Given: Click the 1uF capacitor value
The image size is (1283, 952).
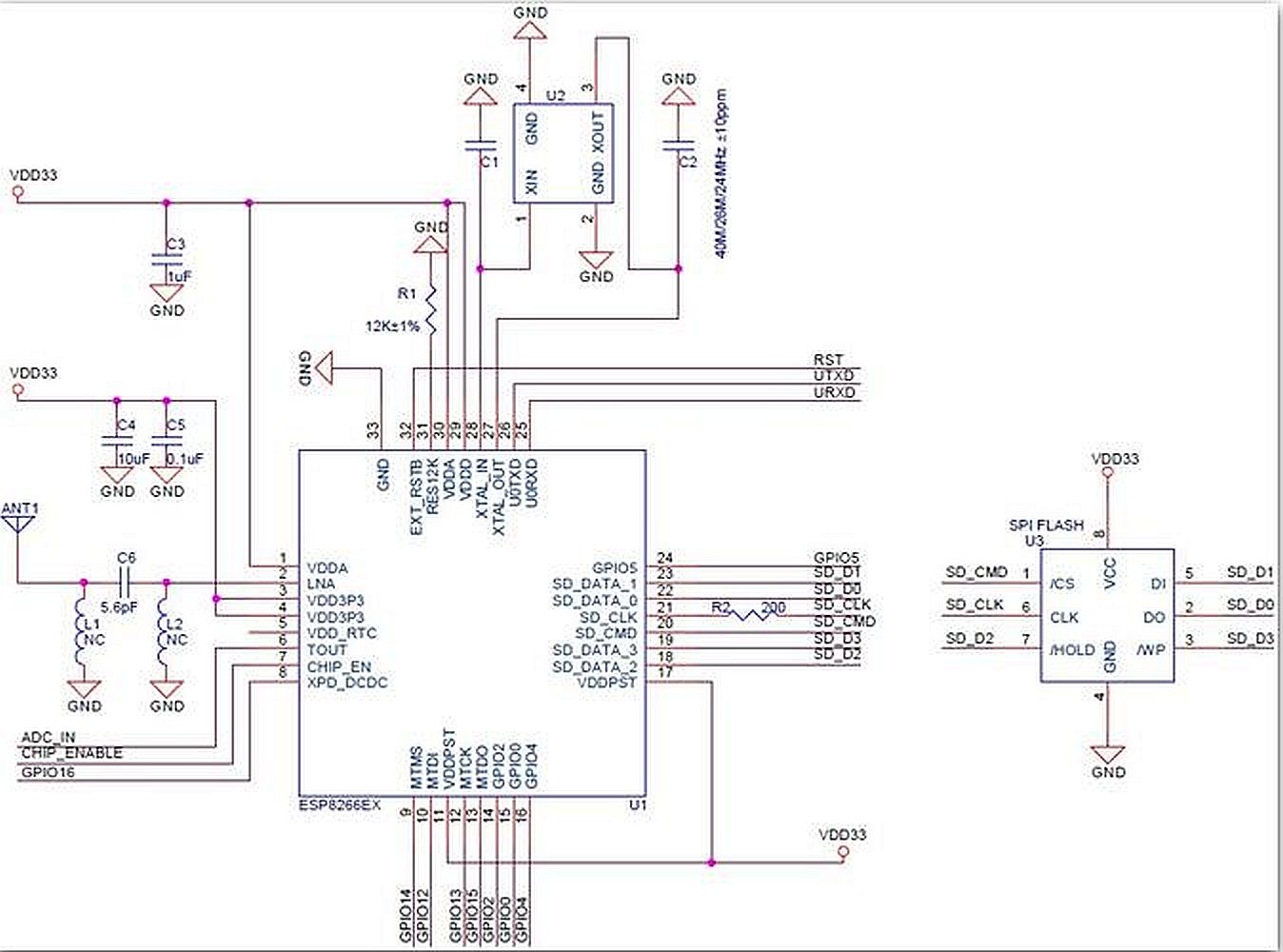Looking at the screenshot, I should [x=180, y=276].
